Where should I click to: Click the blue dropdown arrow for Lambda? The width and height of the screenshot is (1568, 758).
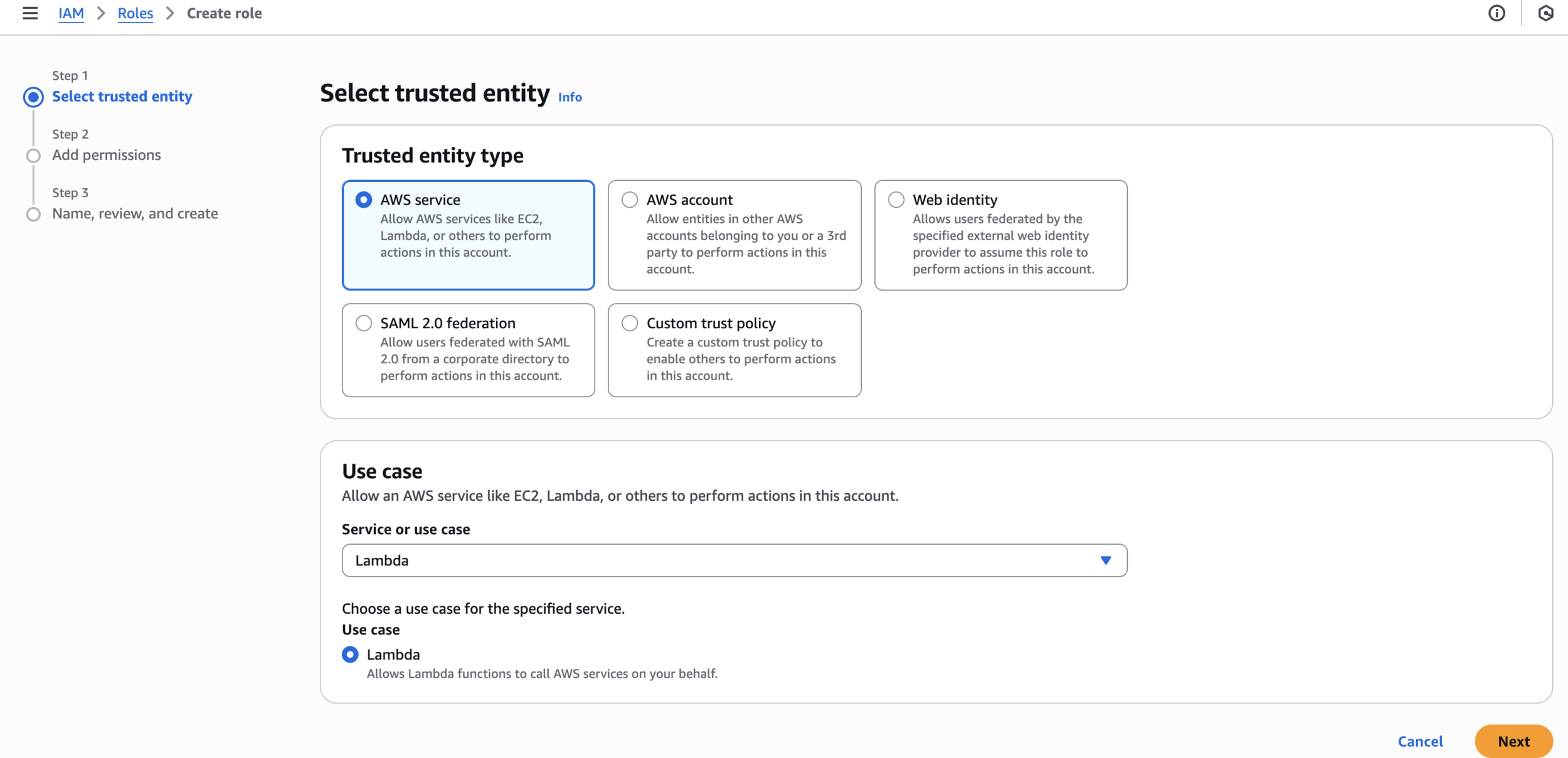tap(1105, 560)
